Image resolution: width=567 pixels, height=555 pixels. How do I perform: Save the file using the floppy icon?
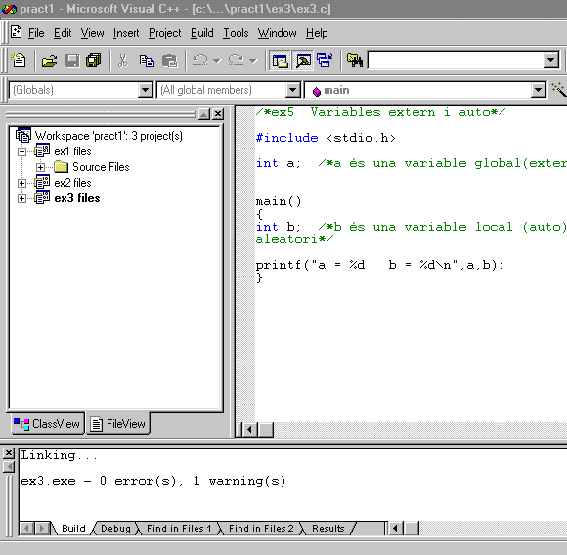[72, 60]
